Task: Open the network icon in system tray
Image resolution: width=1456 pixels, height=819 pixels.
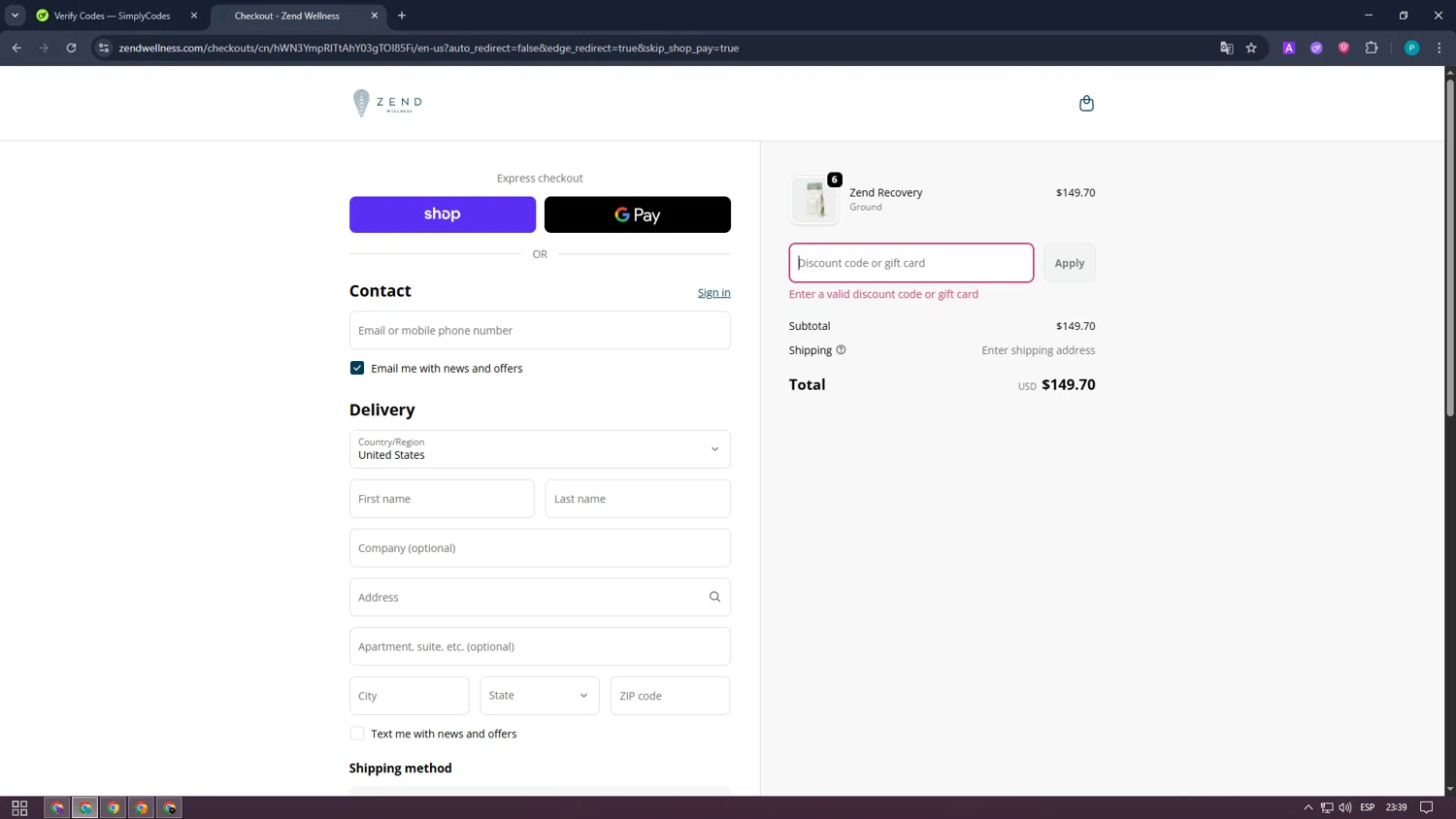Action: (1327, 807)
